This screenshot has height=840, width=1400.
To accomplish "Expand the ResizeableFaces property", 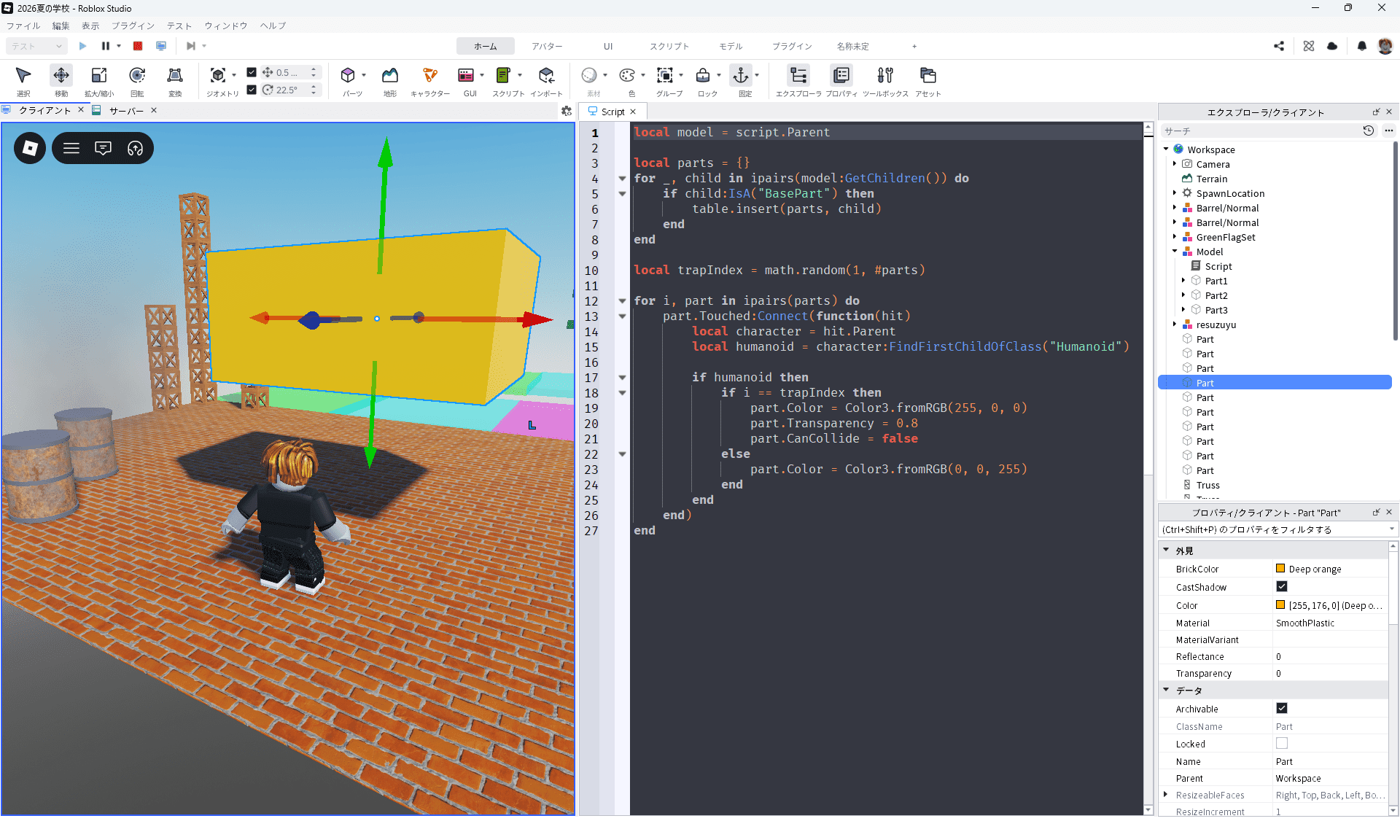I will 1166,795.
